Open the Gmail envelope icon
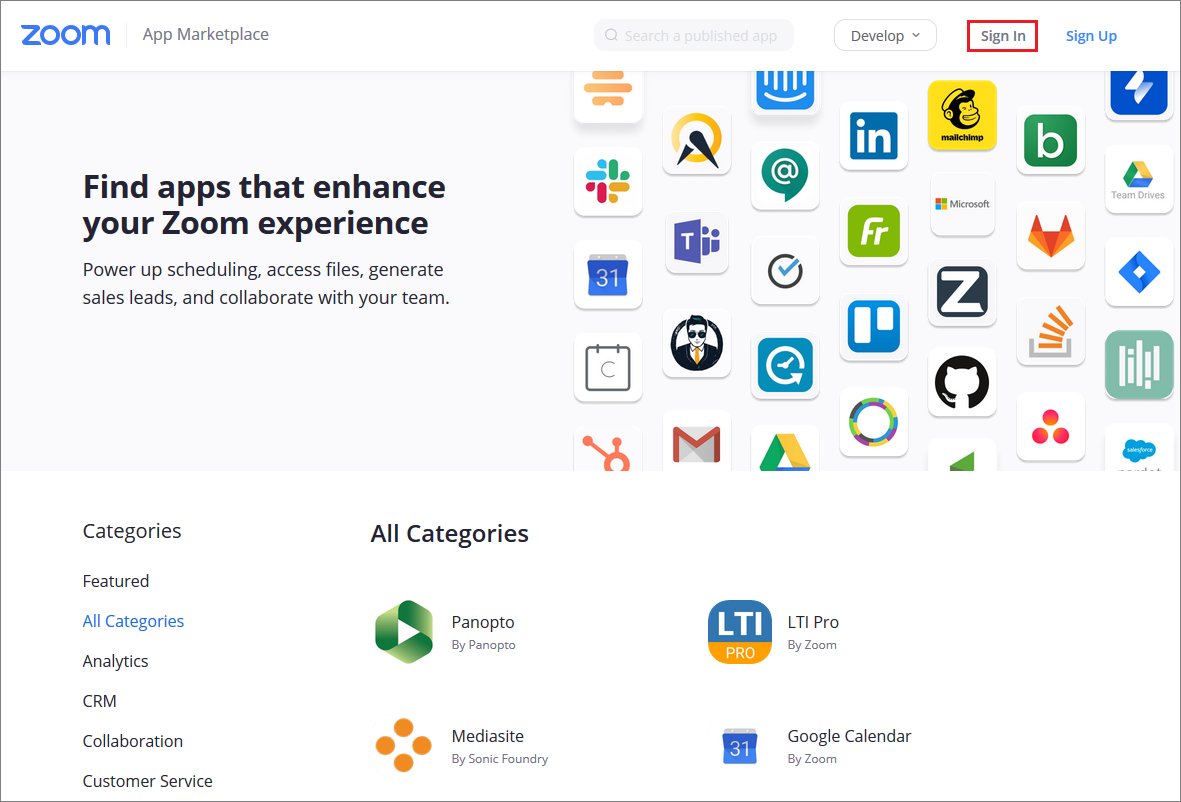1181x802 pixels. (x=697, y=442)
